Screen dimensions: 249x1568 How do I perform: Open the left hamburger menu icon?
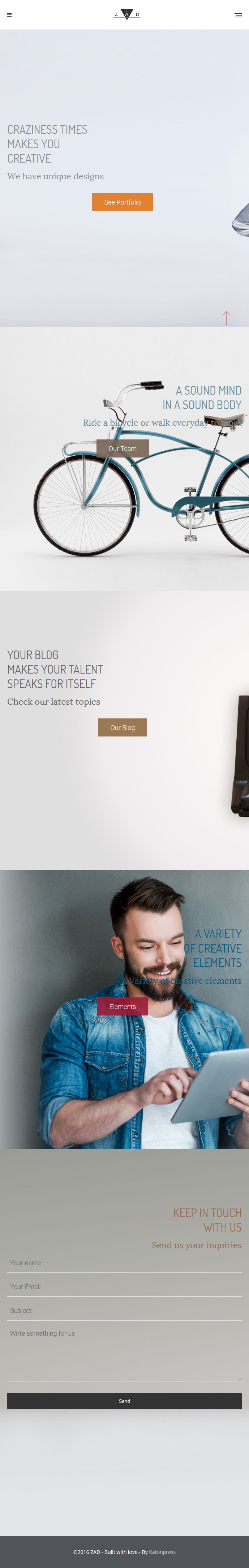[x=9, y=14]
